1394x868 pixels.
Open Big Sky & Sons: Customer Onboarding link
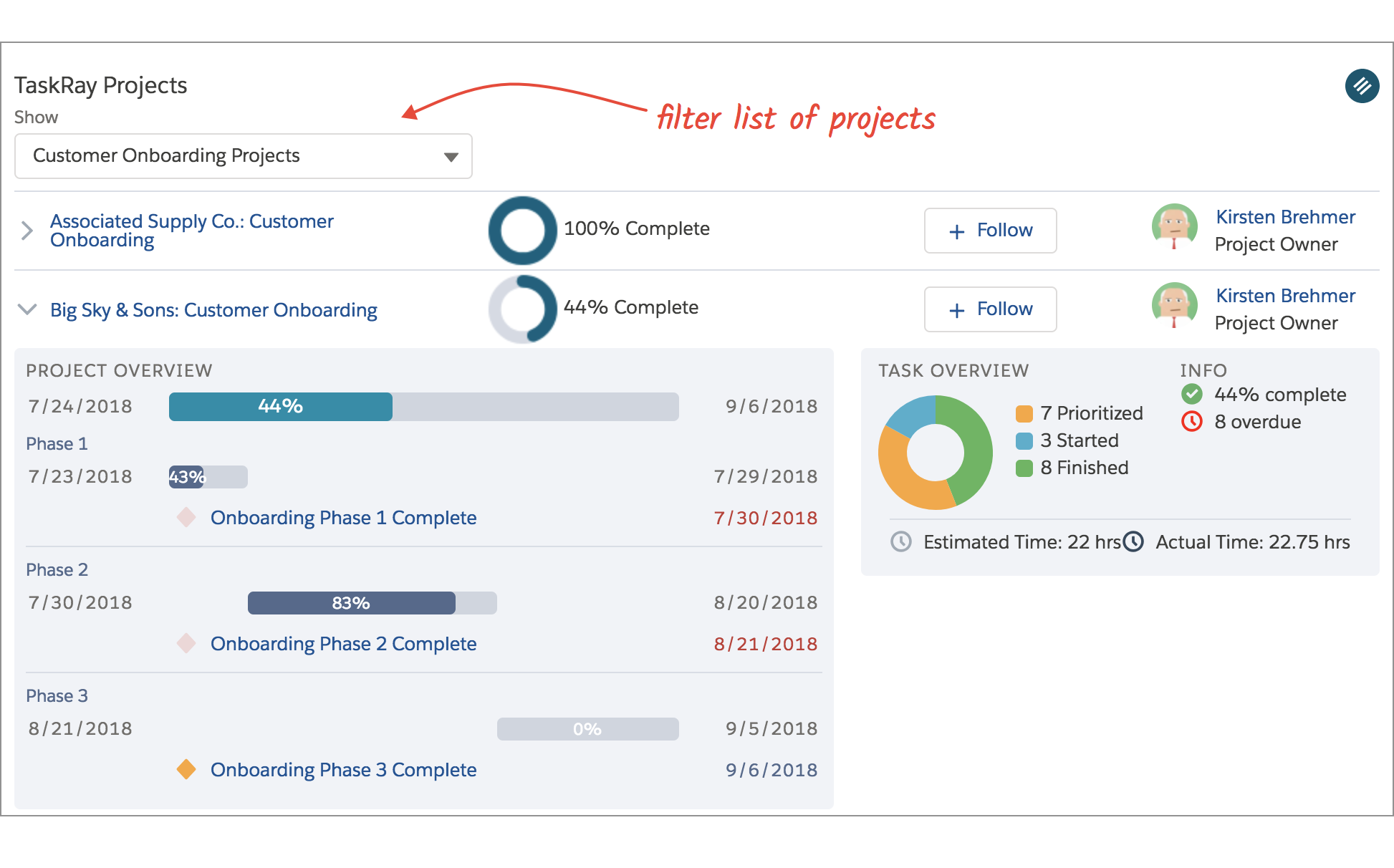[x=213, y=310]
